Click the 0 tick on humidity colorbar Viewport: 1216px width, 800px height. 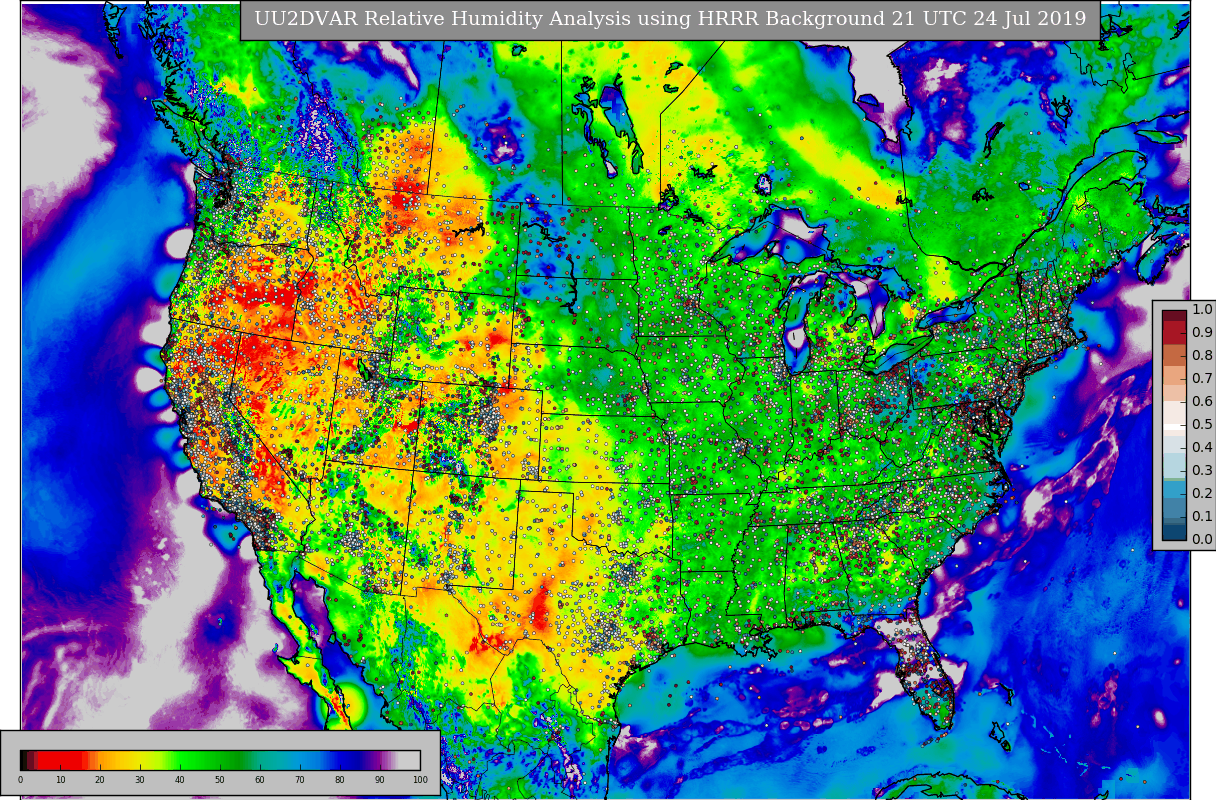pos(20,780)
